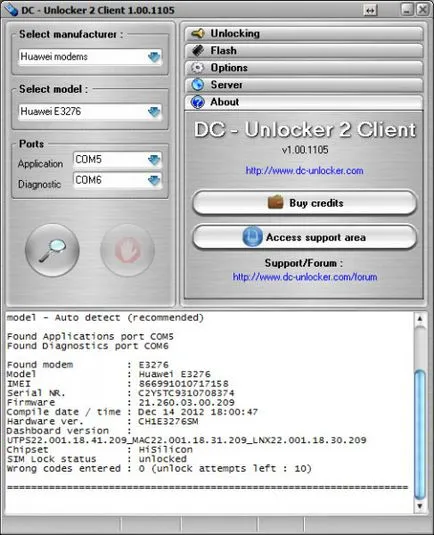This screenshot has height=535, width=434.
Task: Minimize the DC-Unlocker window
Action: pyautogui.click(x=407, y=10)
